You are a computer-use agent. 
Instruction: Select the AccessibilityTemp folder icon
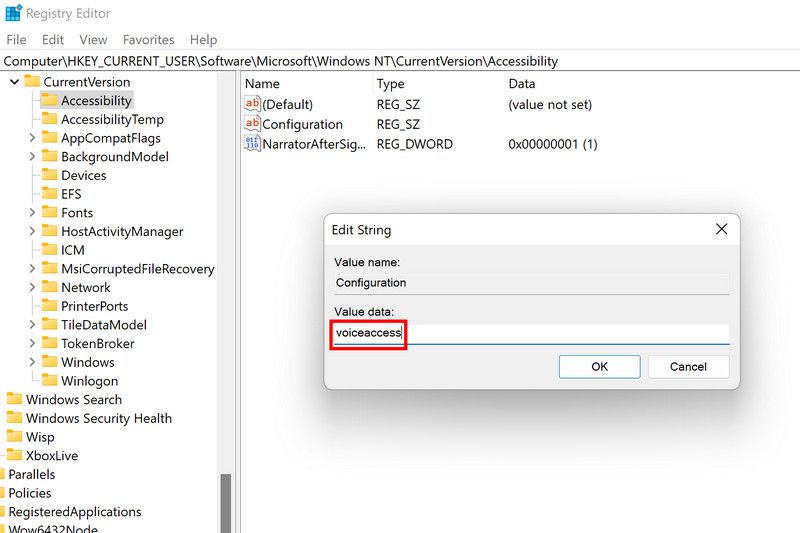(x=49, y=118)
